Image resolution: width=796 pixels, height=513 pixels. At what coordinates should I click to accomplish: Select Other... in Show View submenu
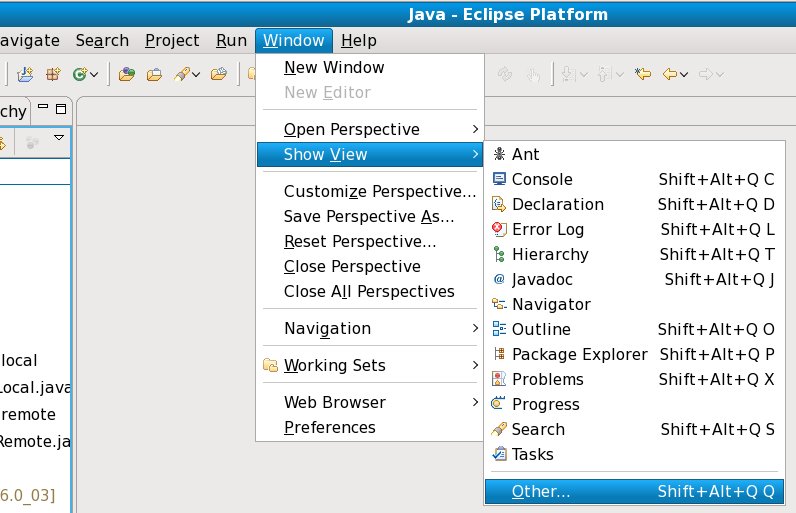[x=540, y=491]
